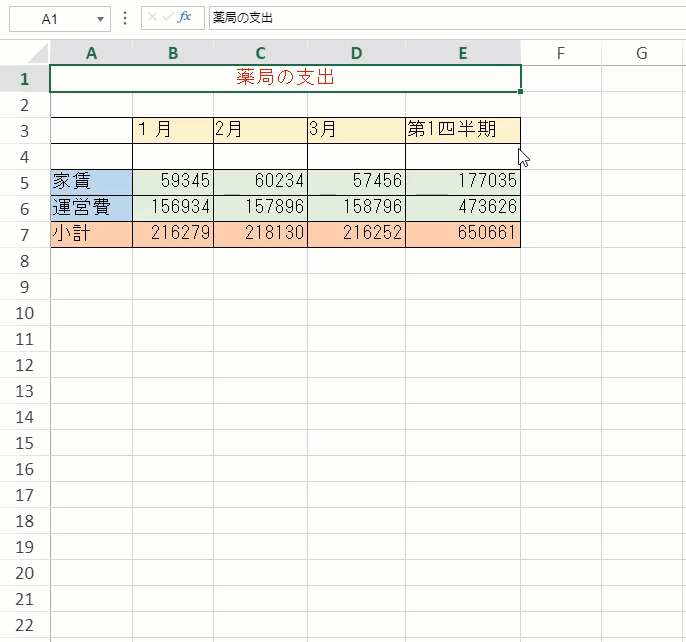Select column E header
The image size is (686, 642).
(x=462, y=54)
